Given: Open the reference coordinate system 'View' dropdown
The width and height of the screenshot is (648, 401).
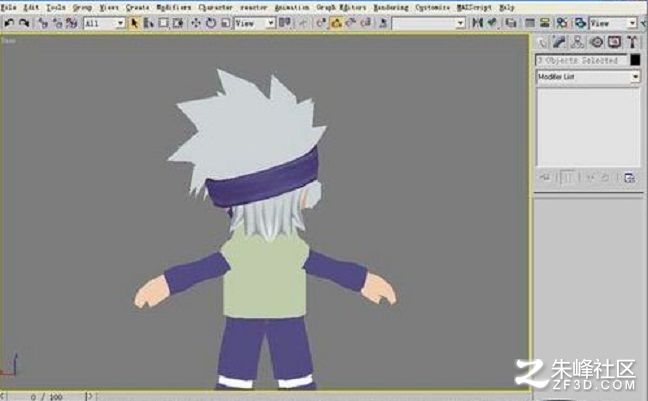Looking at the screenshot, I should click(255, 23).
